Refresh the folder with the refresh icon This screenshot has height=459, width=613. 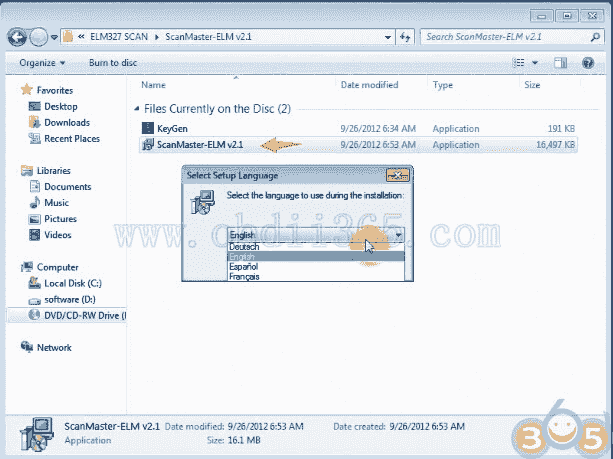point(405,38)
